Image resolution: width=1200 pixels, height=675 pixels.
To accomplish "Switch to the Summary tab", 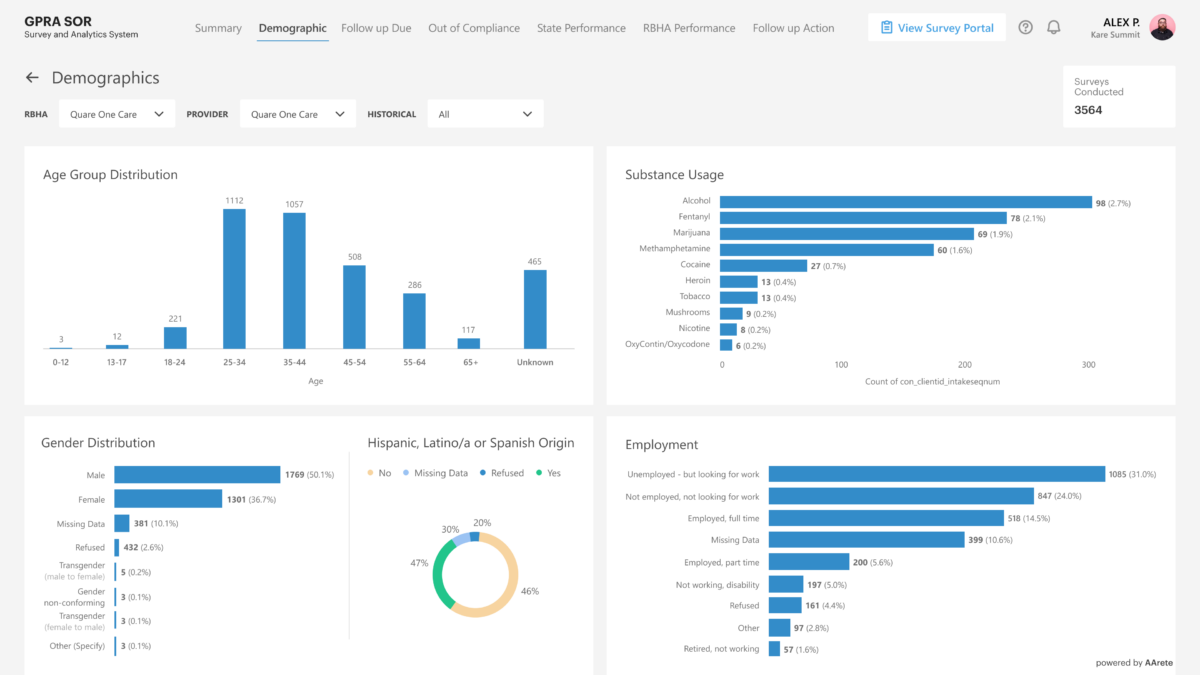I will pos(218,28).
